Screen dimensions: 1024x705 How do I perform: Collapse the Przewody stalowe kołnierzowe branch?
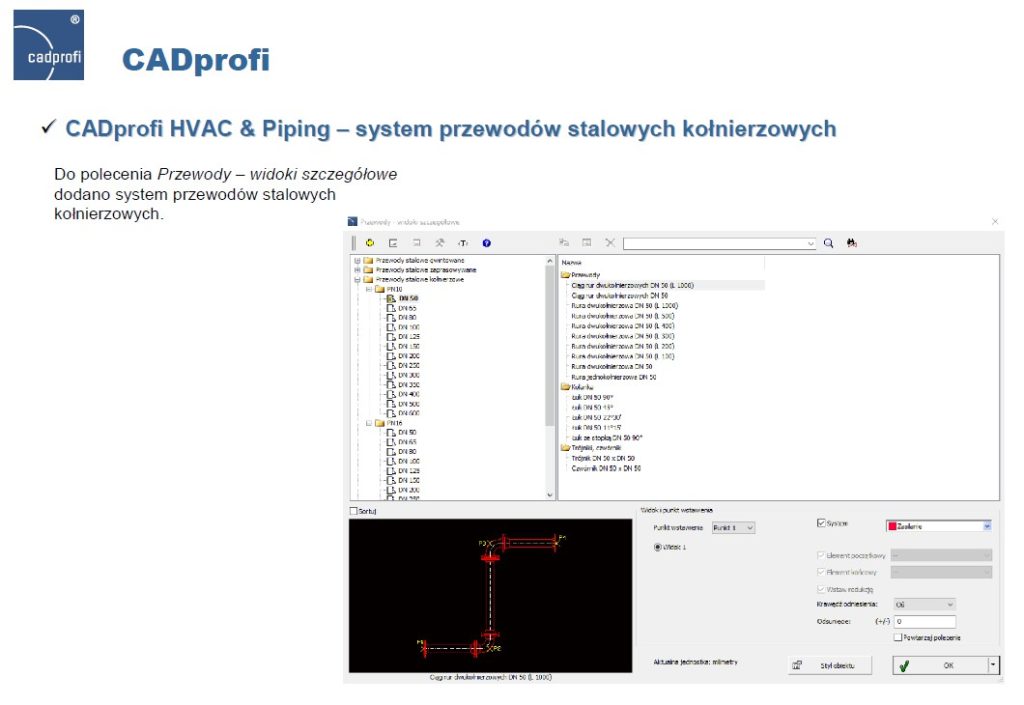point(356,280)
